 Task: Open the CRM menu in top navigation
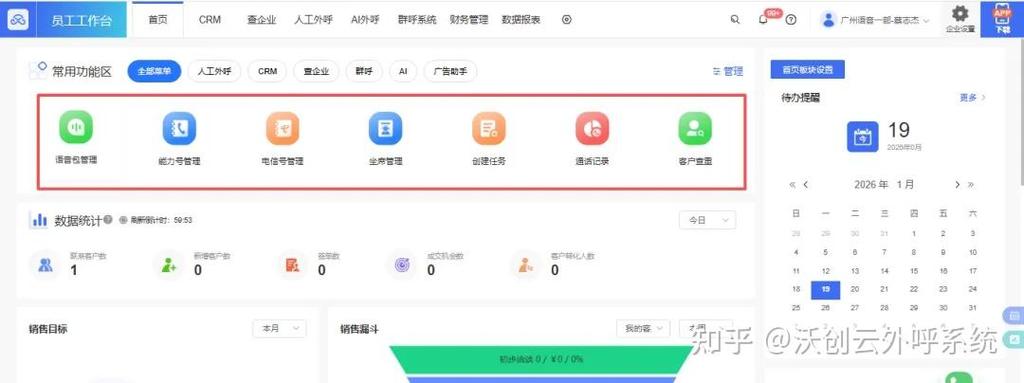click(x=210, y=20)
